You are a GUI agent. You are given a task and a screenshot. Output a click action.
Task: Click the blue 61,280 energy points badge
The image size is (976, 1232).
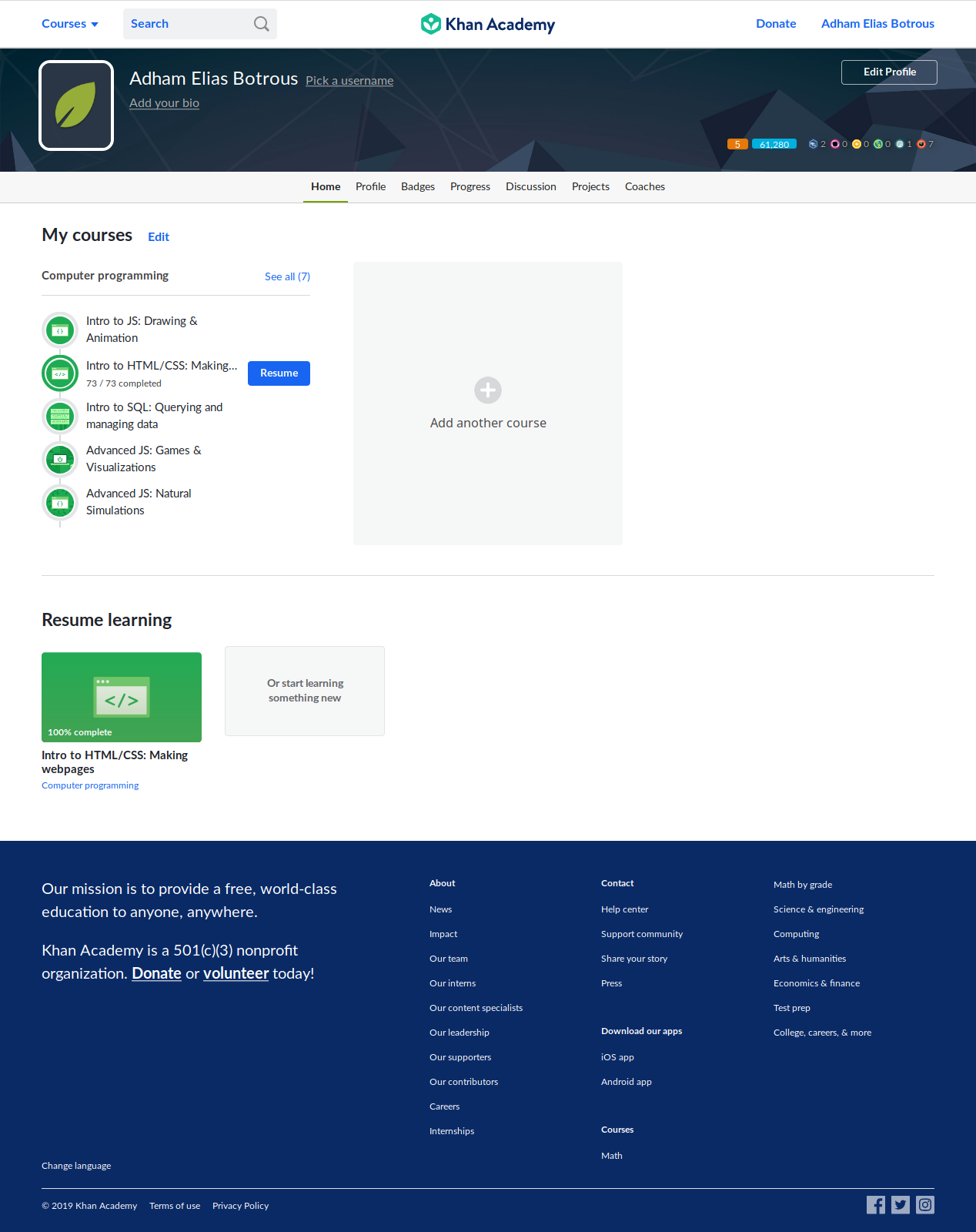click(x=774, y=144)
